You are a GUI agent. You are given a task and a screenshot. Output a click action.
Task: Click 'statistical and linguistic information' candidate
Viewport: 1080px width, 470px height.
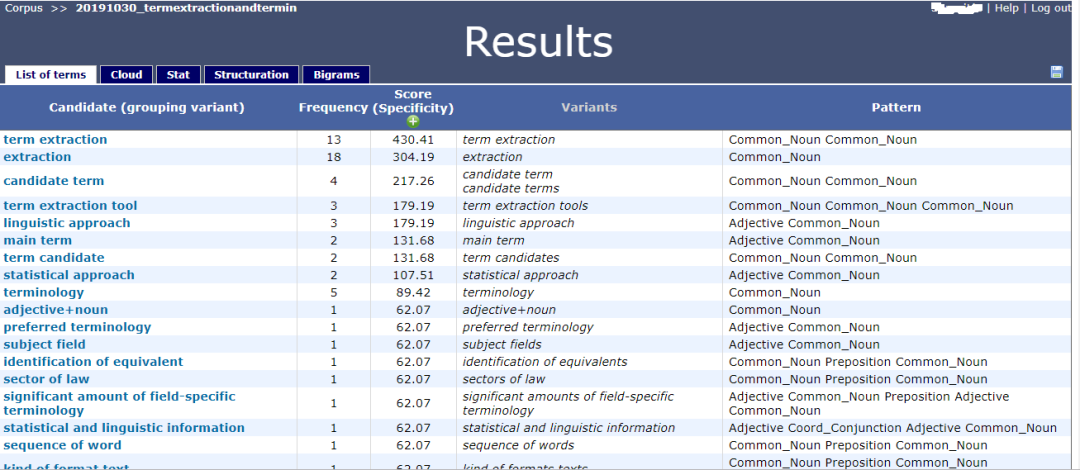coord(124,427)
